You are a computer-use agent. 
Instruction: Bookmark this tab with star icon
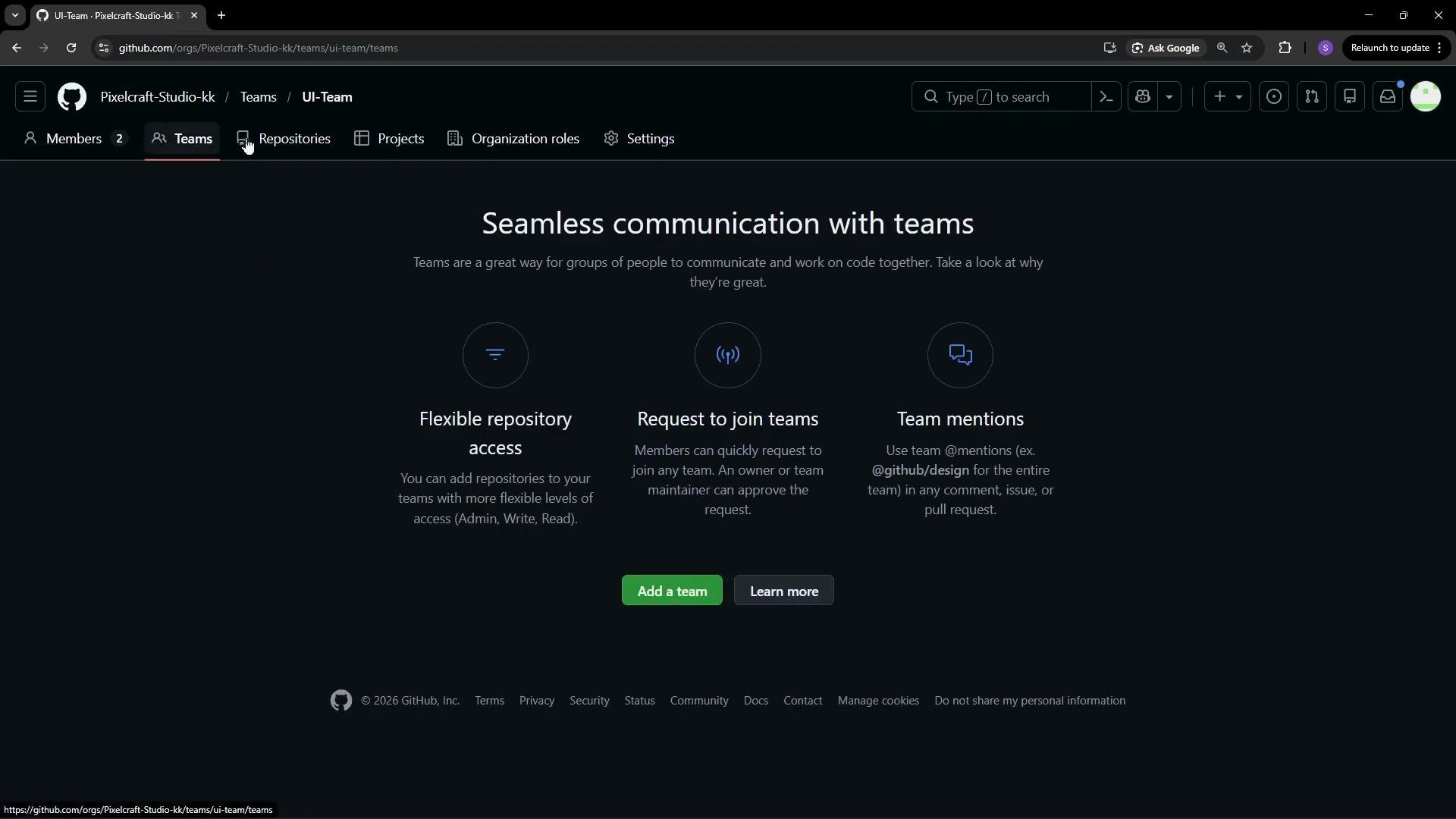tap(1247, 48)
